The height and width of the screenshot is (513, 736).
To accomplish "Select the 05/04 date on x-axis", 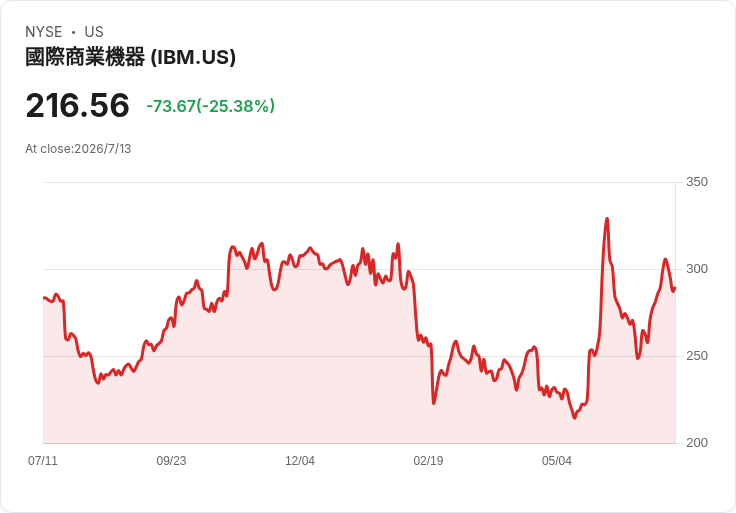I will pyautogui.click(x=557, y=461).
